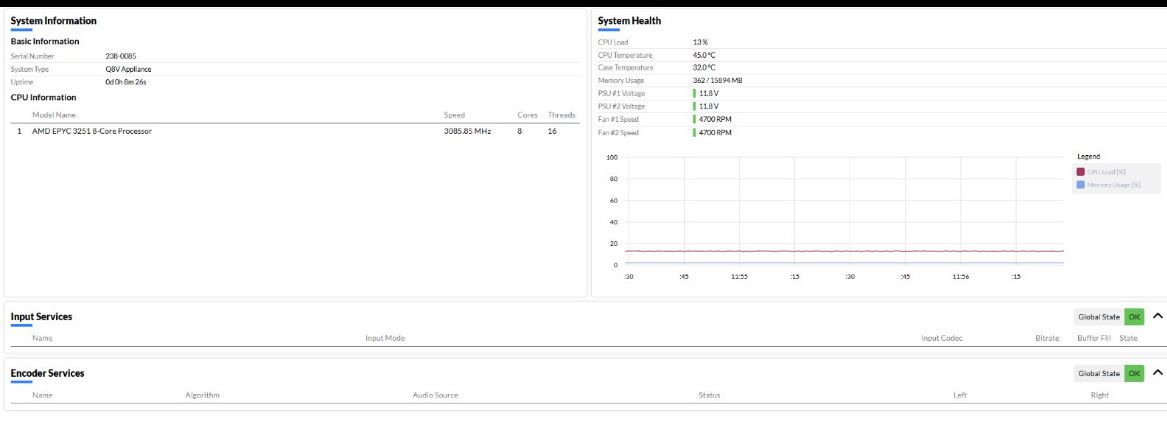
Task: Click the Basic Information subheading
Action: pyautogui.click(x=45, y=42)
